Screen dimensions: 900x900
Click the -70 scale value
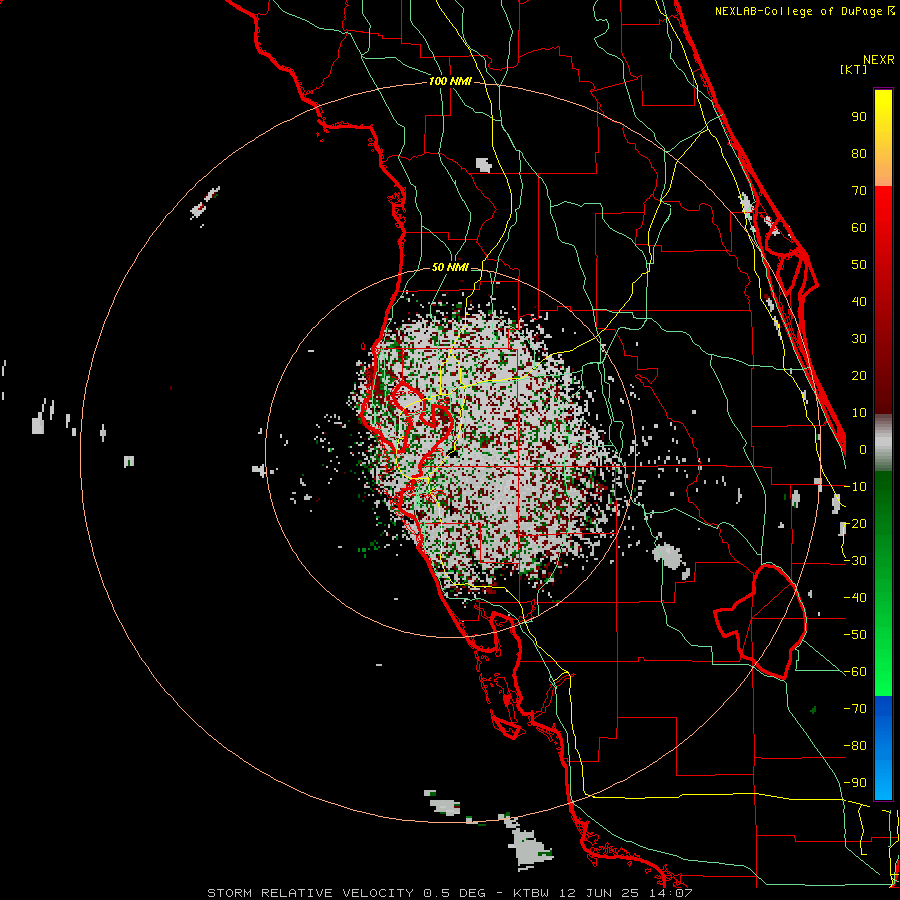pos(855,709)
